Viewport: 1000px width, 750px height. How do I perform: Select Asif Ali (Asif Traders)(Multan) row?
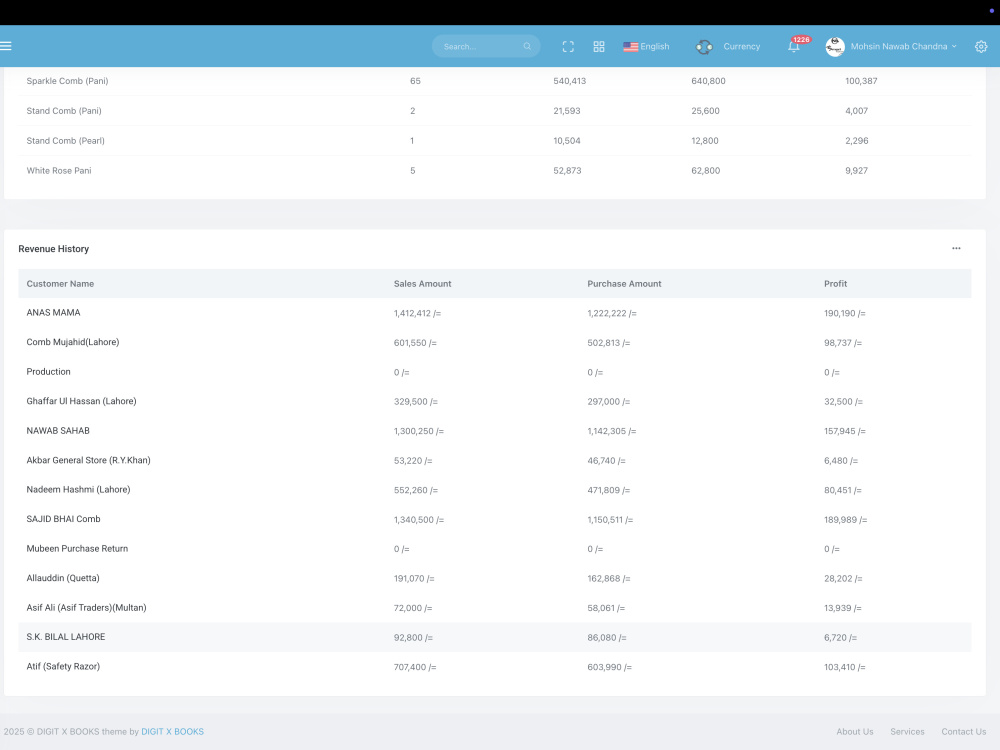494,608
